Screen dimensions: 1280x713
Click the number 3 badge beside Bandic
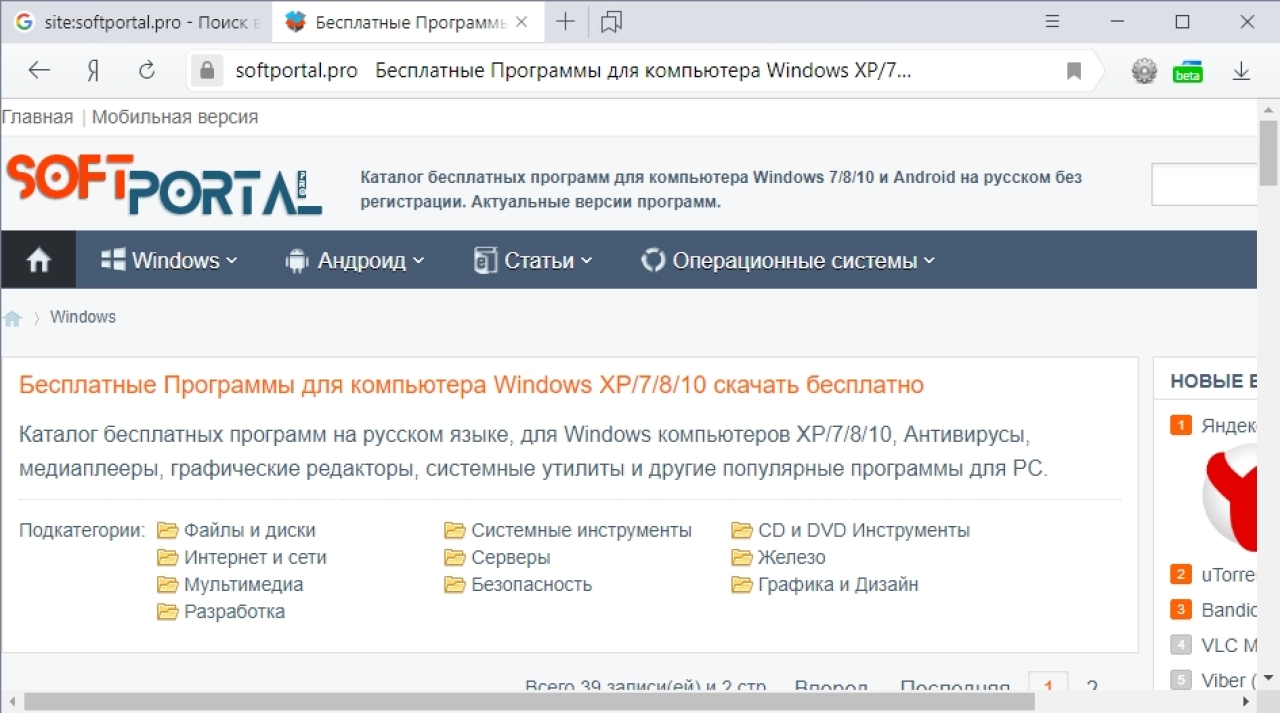pyautogui.click(x=1181, y=609)
